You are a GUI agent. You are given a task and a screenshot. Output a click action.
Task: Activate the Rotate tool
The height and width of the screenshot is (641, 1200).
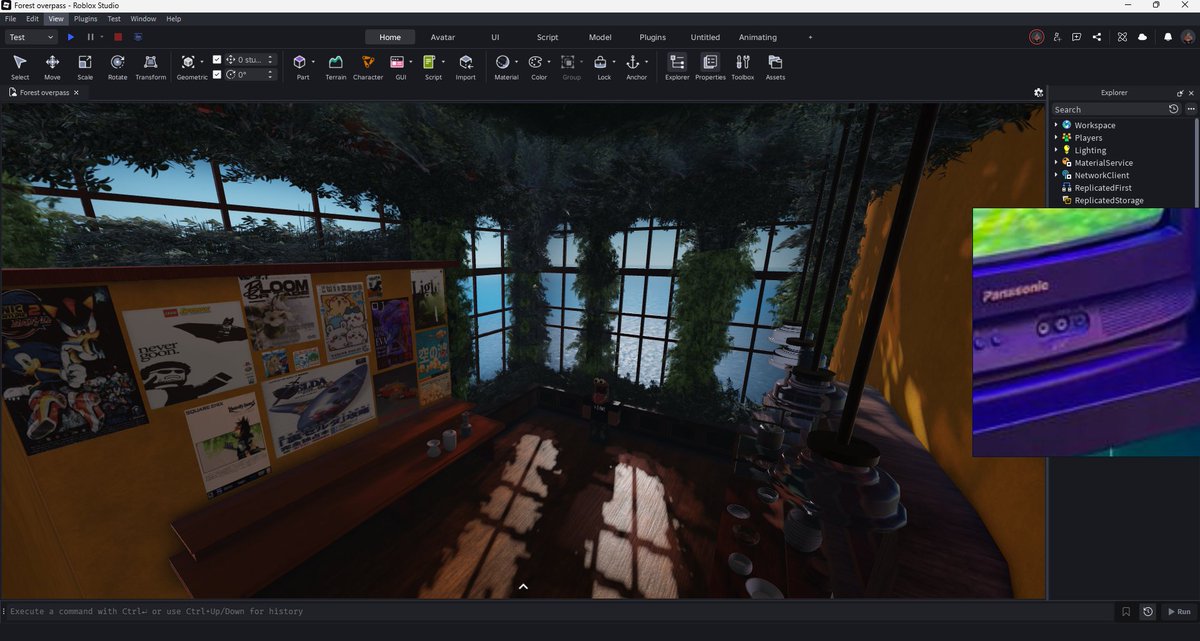click(118, 67)
